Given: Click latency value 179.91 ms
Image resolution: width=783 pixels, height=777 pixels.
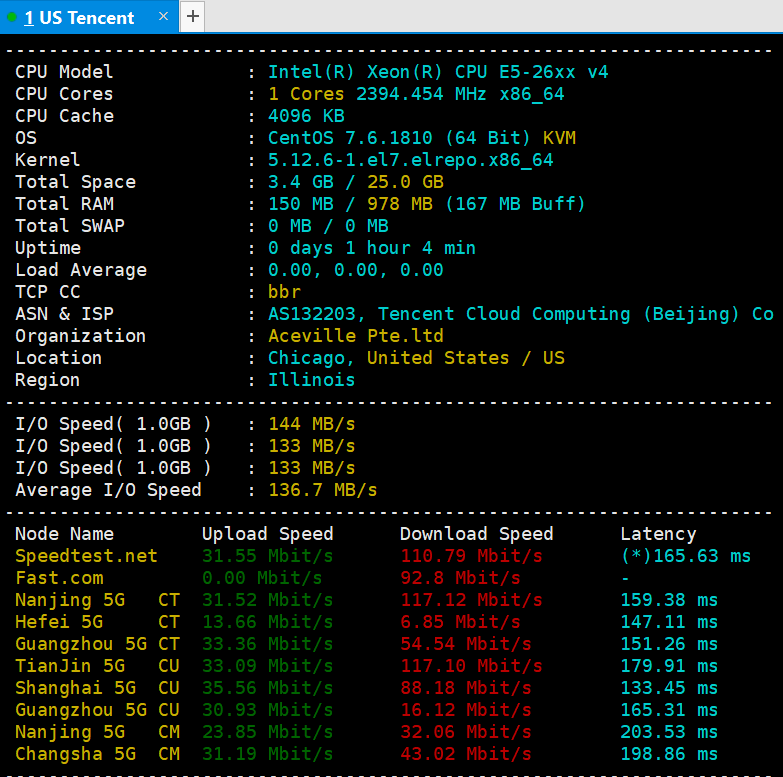Looking at the screenshot, I should pyautogui.click(x=669, y=666).
